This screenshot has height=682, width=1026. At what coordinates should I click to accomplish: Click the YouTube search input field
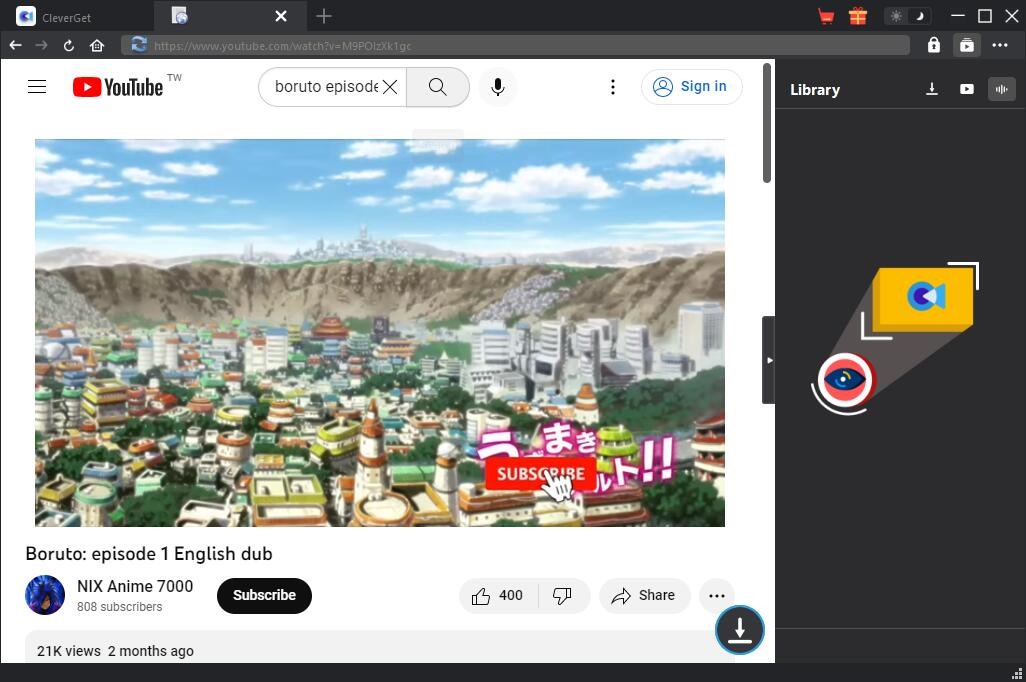click(325, 87)
